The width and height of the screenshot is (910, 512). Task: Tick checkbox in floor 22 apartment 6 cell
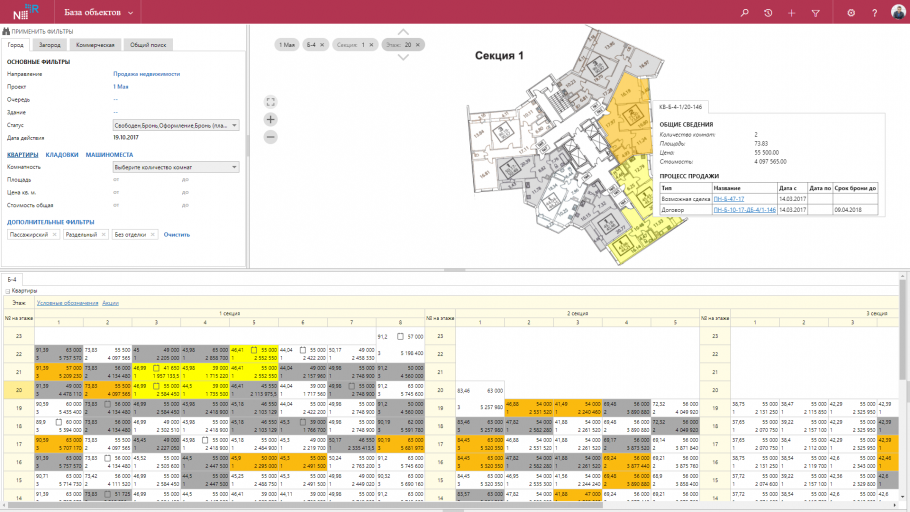point(303,351)
